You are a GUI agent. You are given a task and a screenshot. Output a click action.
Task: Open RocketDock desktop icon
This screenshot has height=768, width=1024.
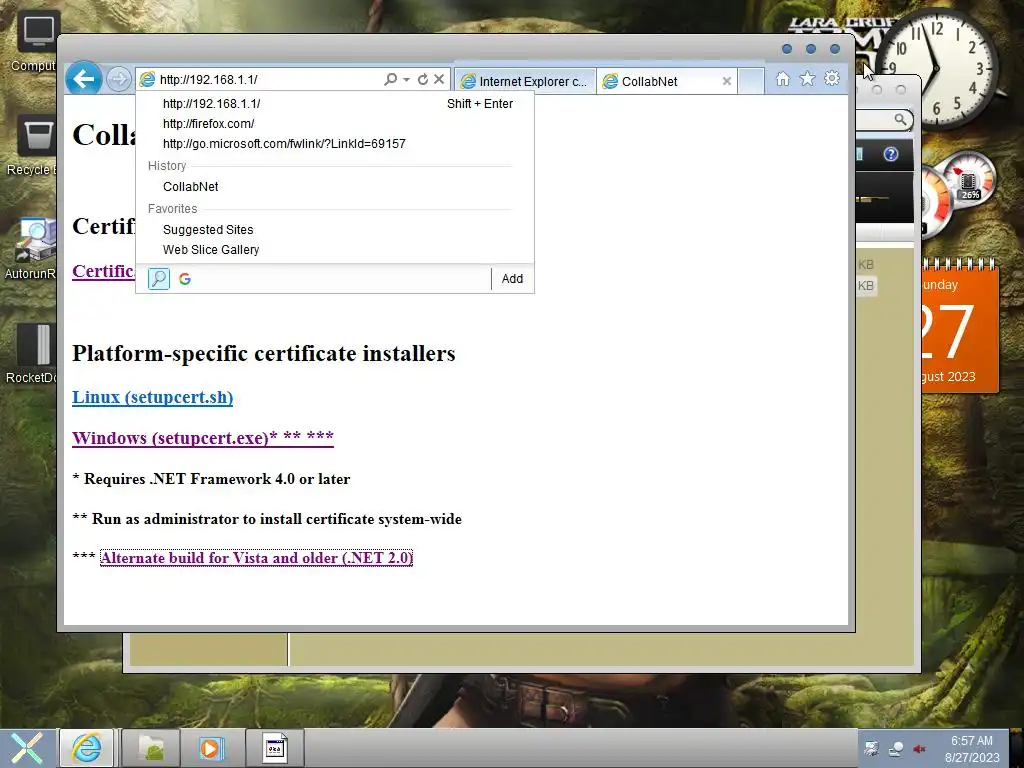tap(33, 354)
